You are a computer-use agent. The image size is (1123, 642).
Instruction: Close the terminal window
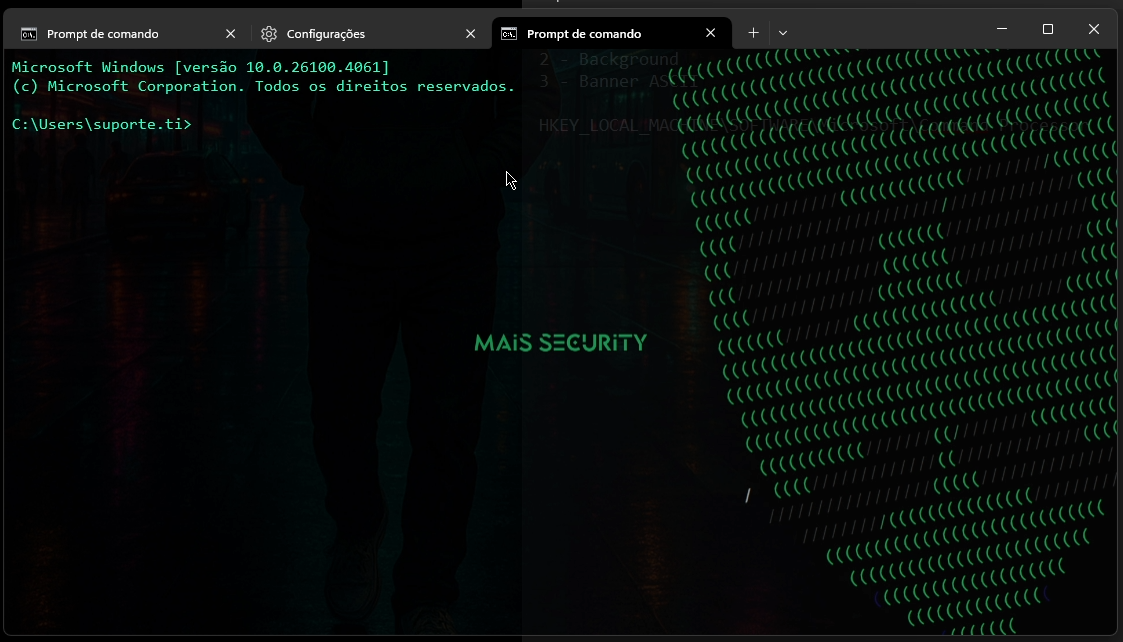tap(1094, 29)
